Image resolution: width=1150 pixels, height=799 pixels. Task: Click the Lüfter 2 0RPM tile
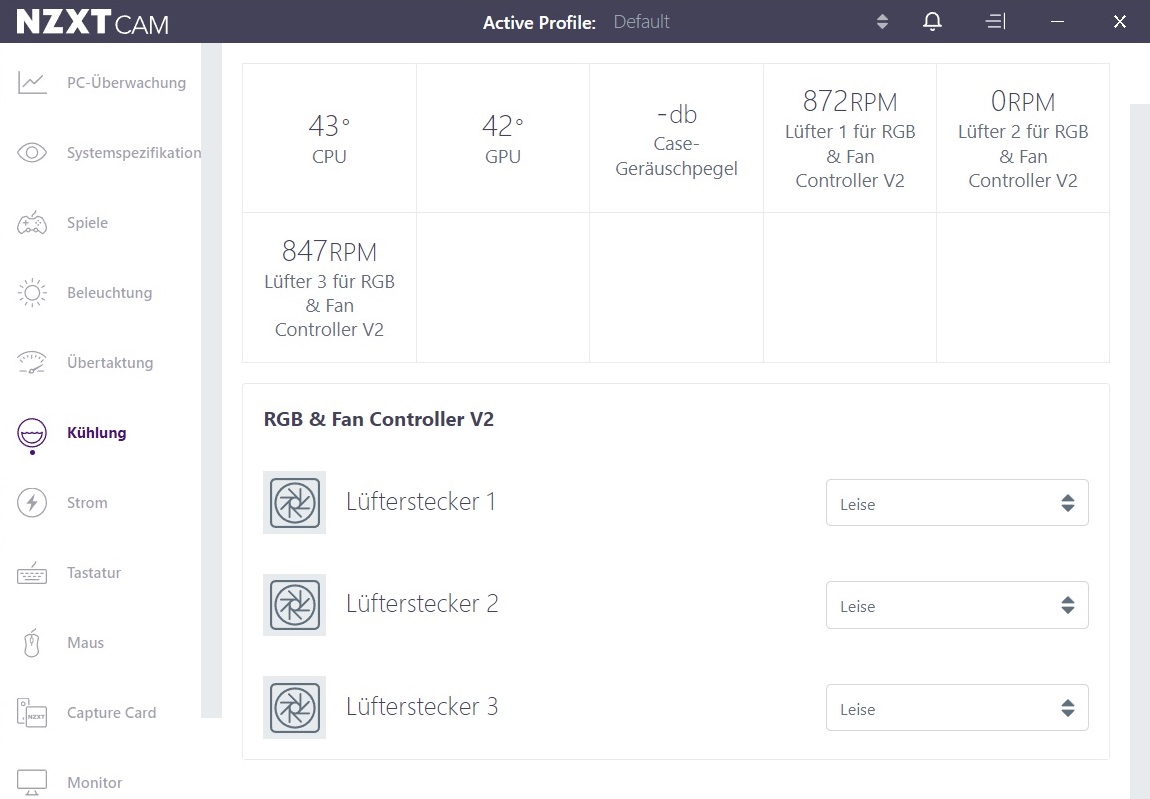click(1023, 138)
